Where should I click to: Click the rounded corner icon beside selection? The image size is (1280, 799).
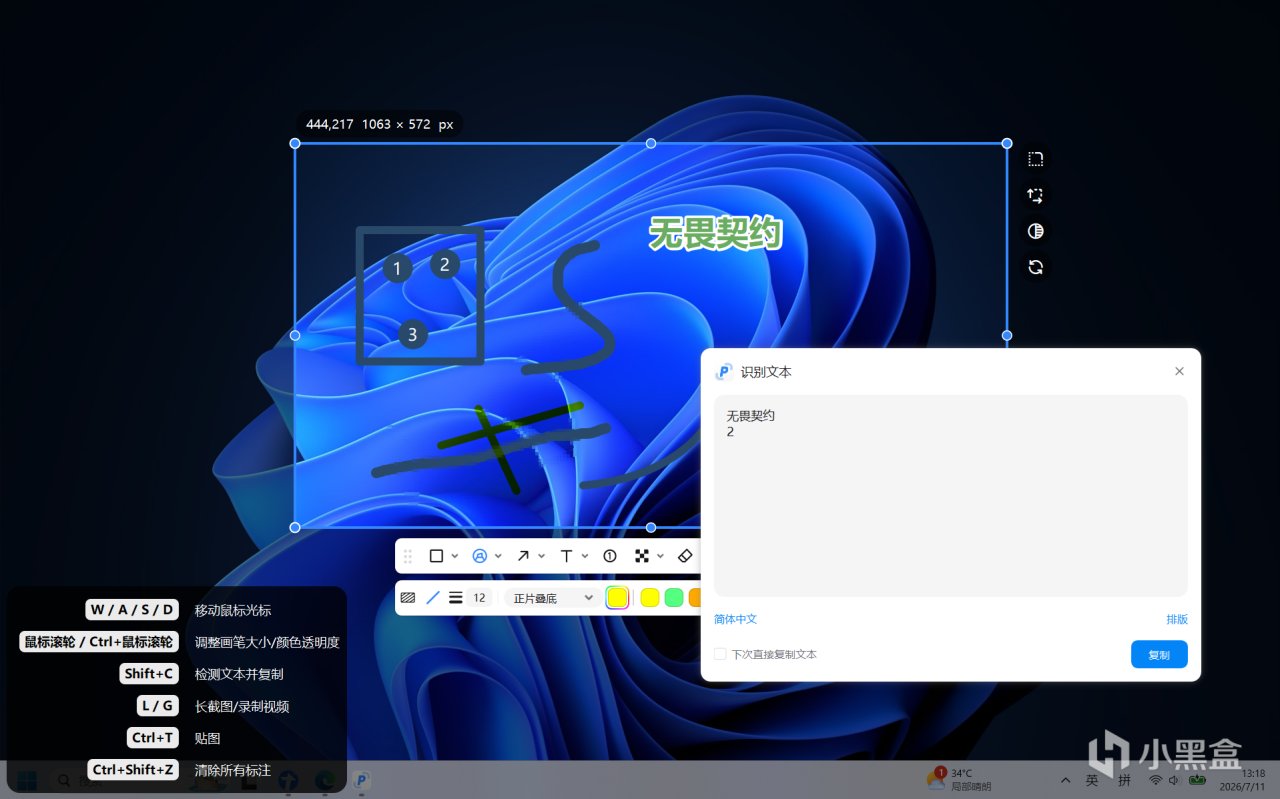1036,159
